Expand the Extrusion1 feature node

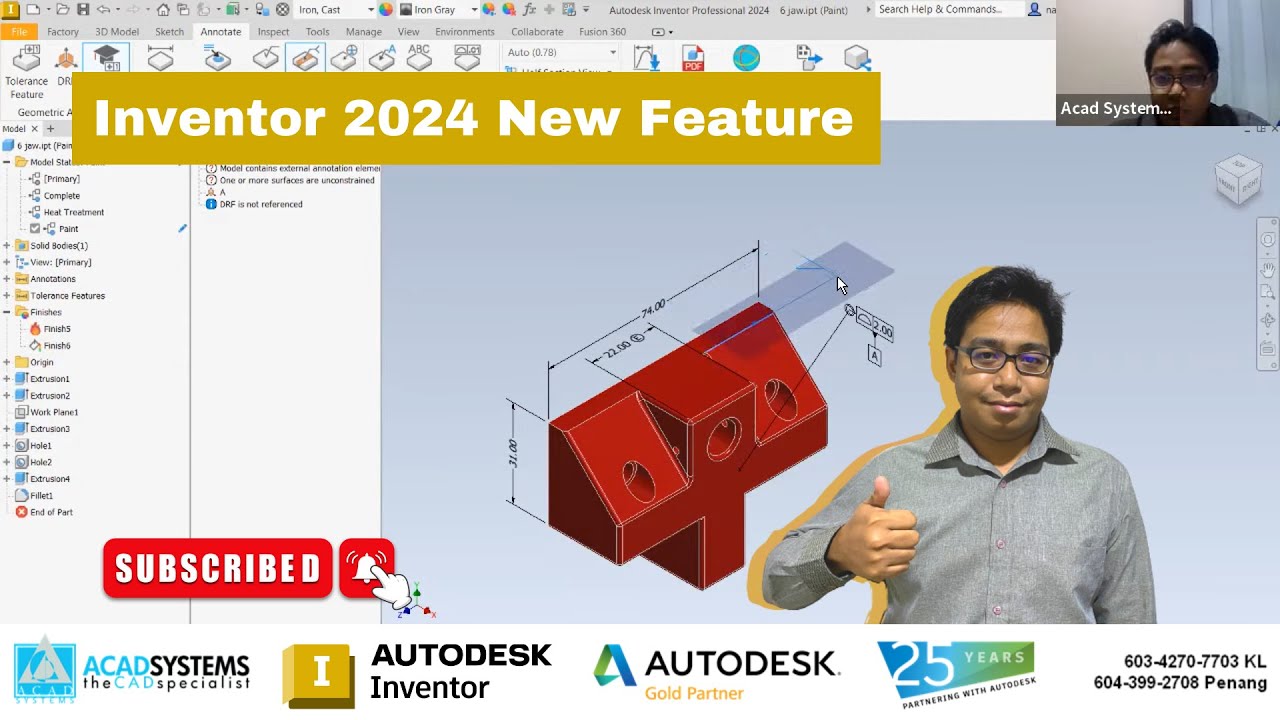pos(7,379)
